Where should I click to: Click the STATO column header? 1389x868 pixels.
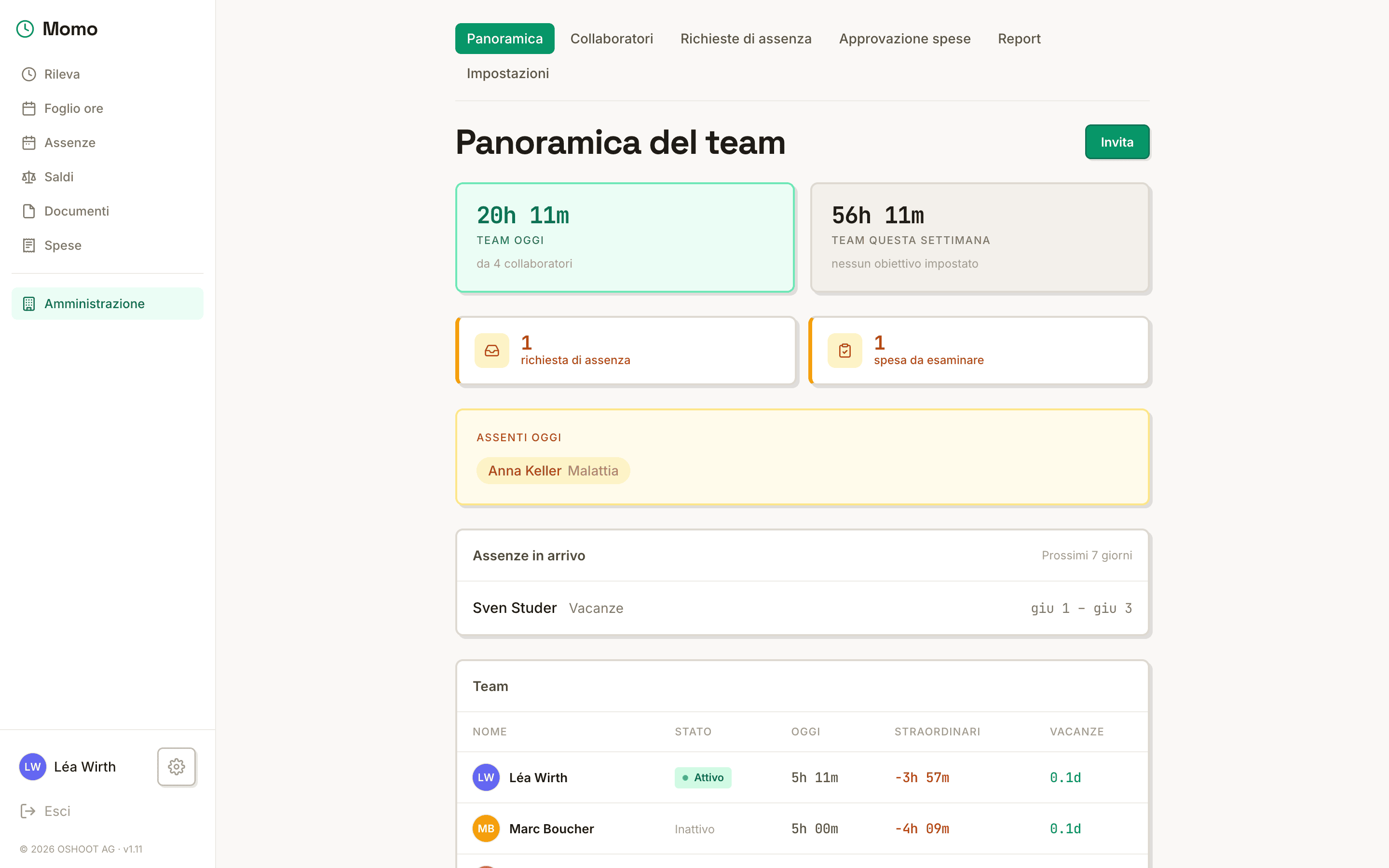(x=693, y=732)
